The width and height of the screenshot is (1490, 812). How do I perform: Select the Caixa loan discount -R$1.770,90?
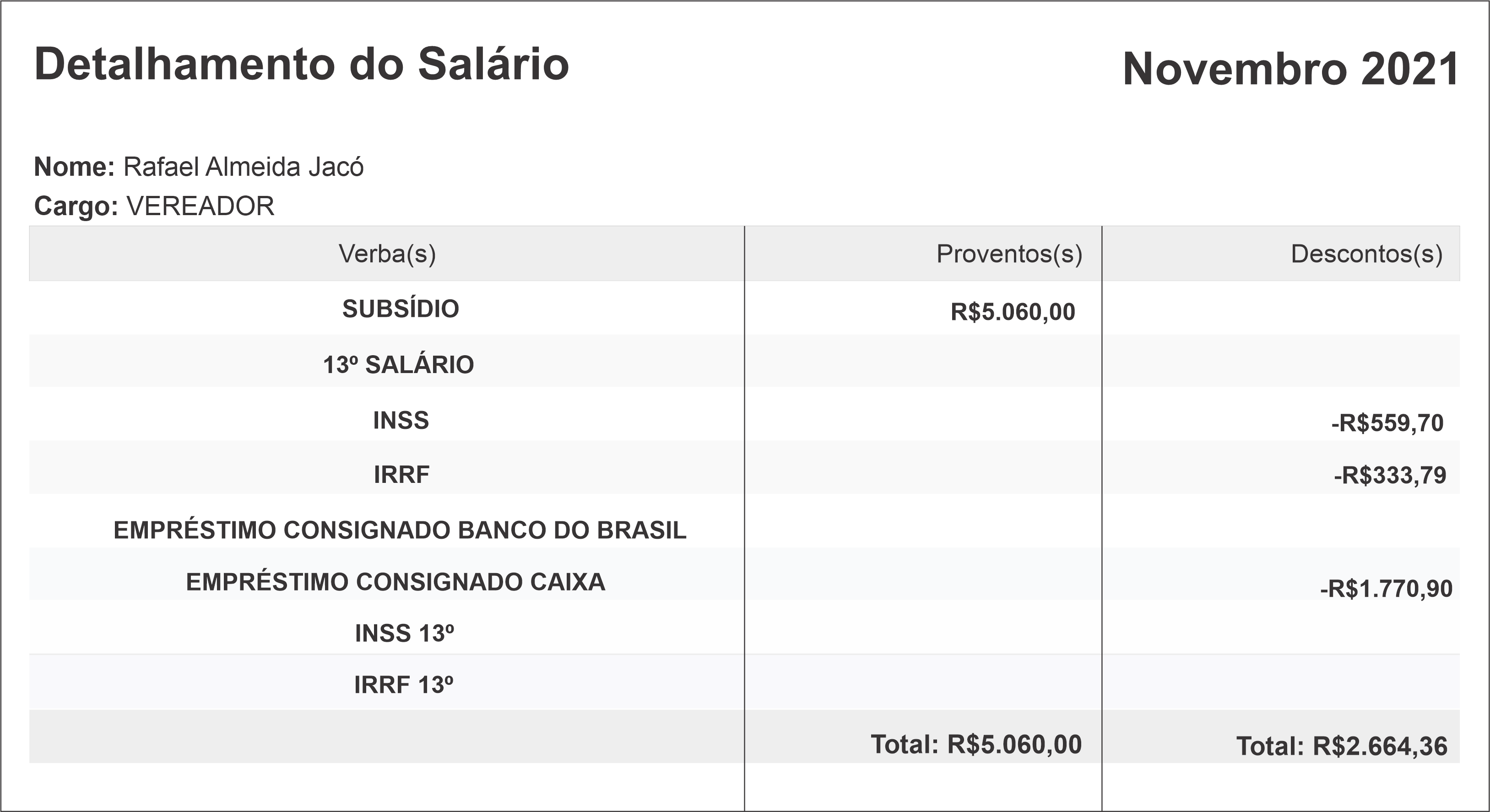[x=1386, y=589]
